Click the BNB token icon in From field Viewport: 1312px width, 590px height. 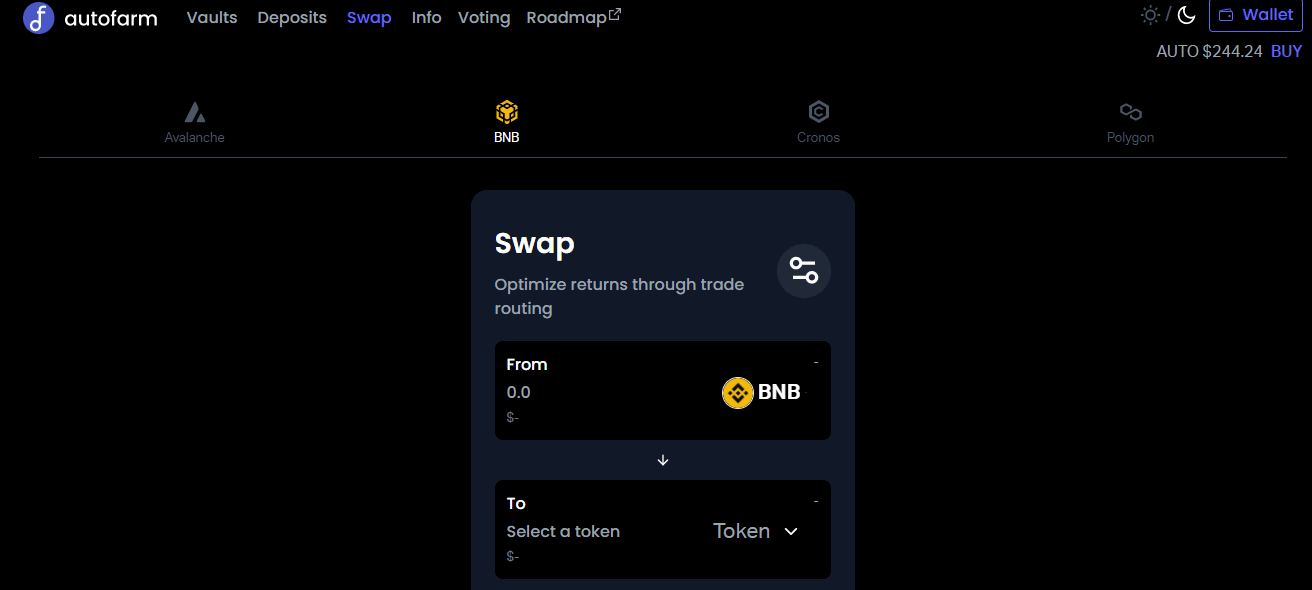tap(737, 392)
